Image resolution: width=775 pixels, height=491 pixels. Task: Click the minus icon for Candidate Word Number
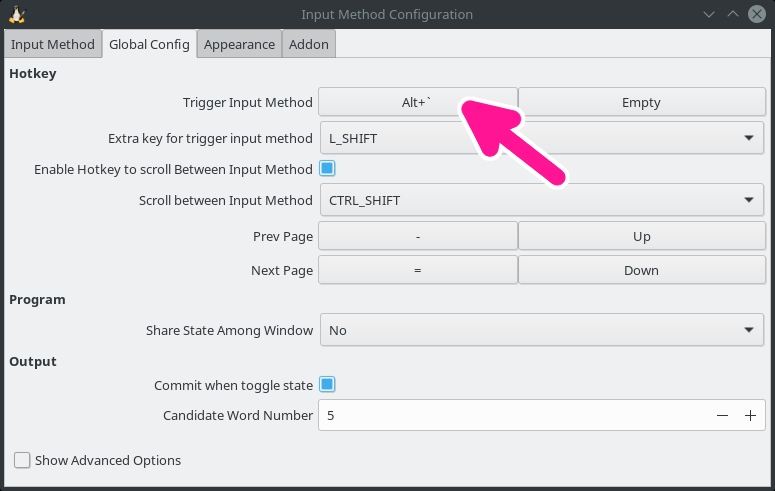tap(722, 416)
